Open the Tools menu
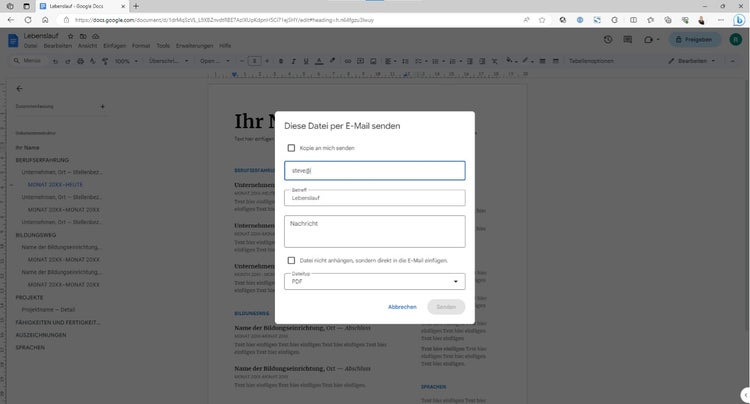This screenshot has width=750, height=404. coord(163,46)
